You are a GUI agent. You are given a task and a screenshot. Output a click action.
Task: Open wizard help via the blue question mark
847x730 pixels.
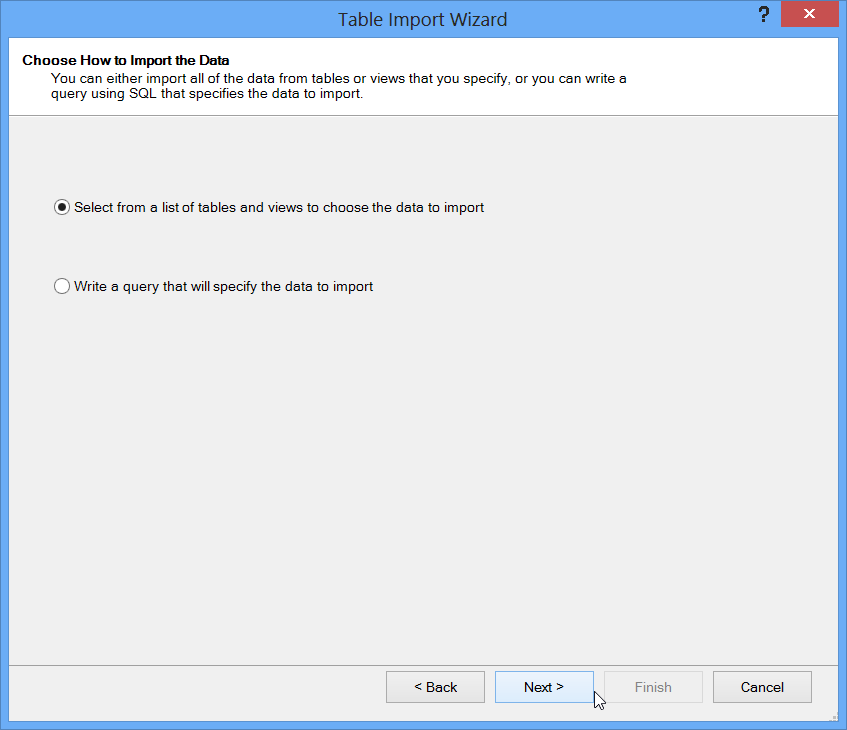(764, 14)
